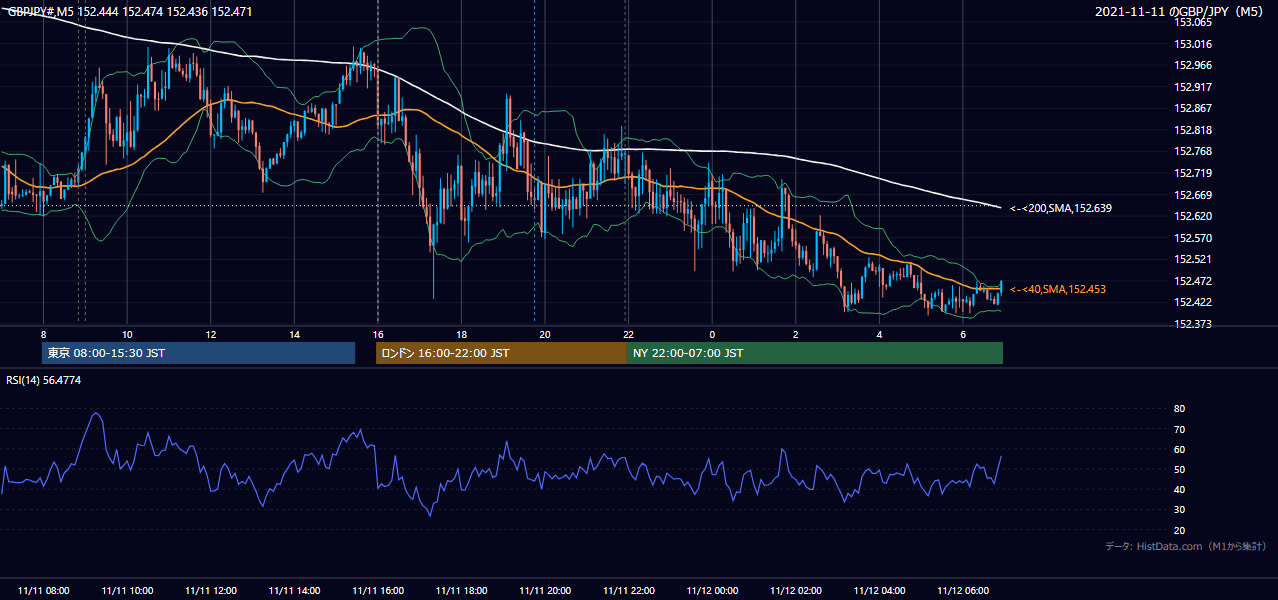
Task: Click the Tokyo 08:00-15:30 JST session bar
Action: pos(199,353)
